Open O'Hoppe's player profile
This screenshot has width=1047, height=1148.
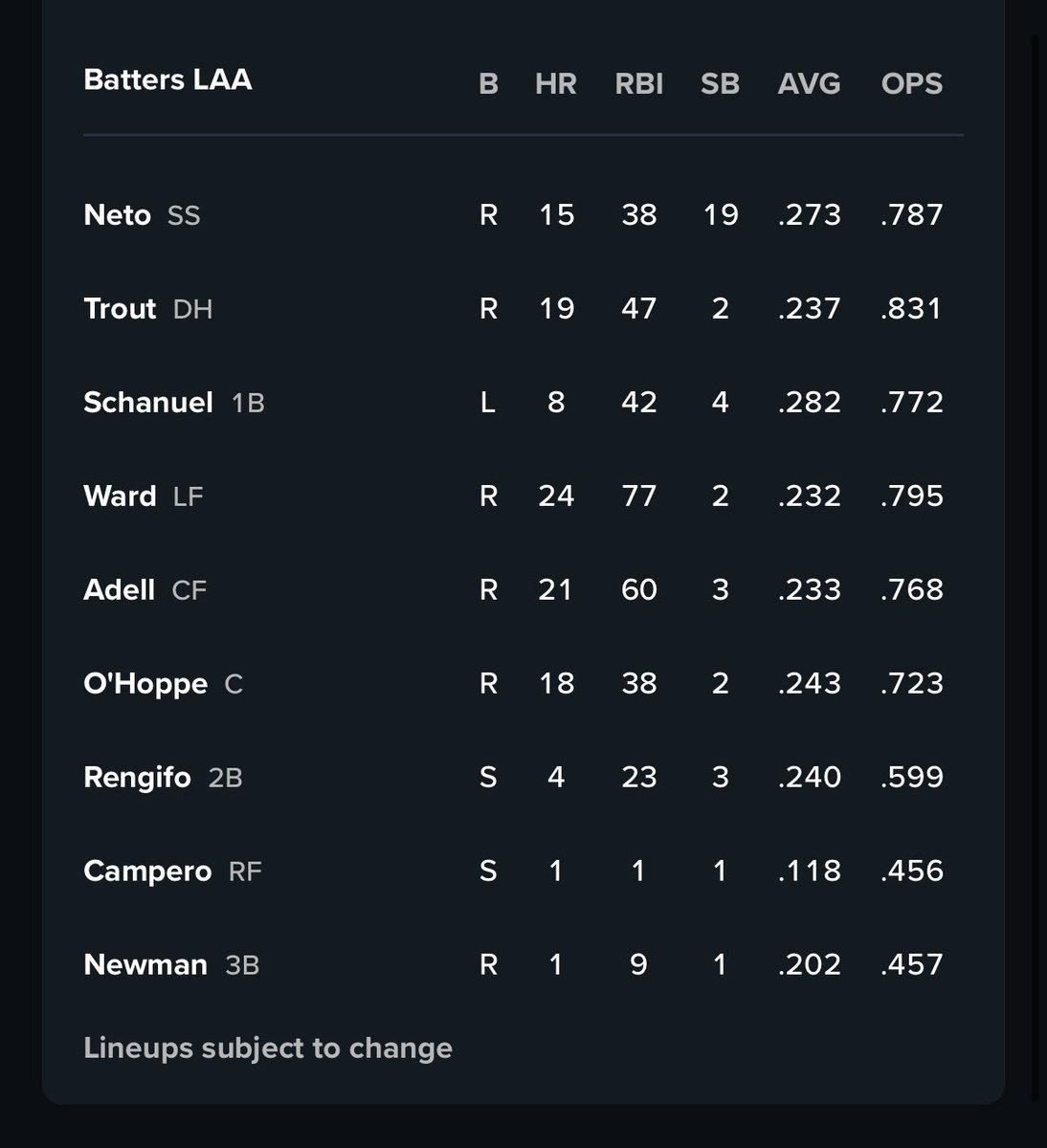tap(145, 683)
